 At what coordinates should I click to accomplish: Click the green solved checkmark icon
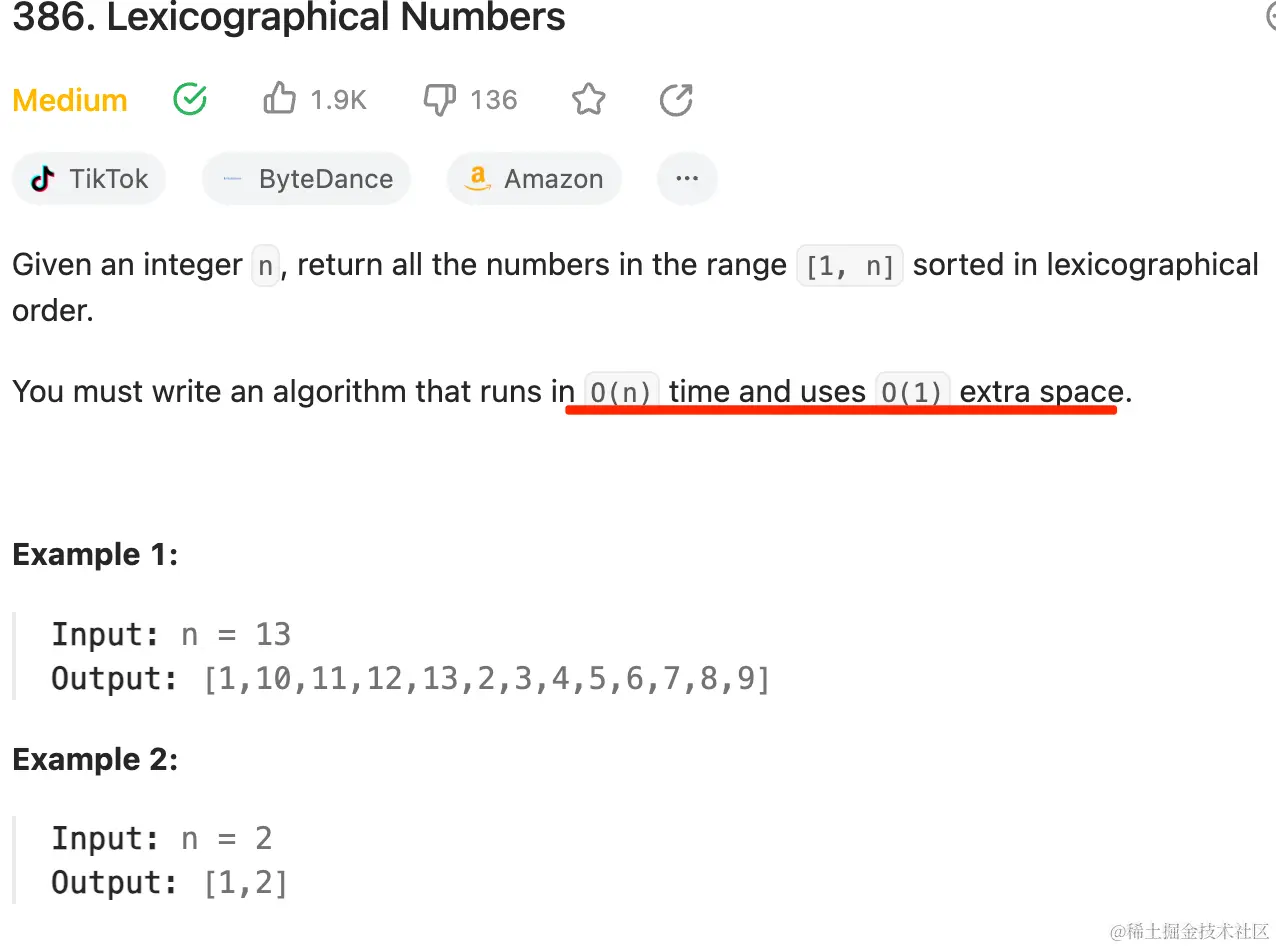tap(190, 99)
